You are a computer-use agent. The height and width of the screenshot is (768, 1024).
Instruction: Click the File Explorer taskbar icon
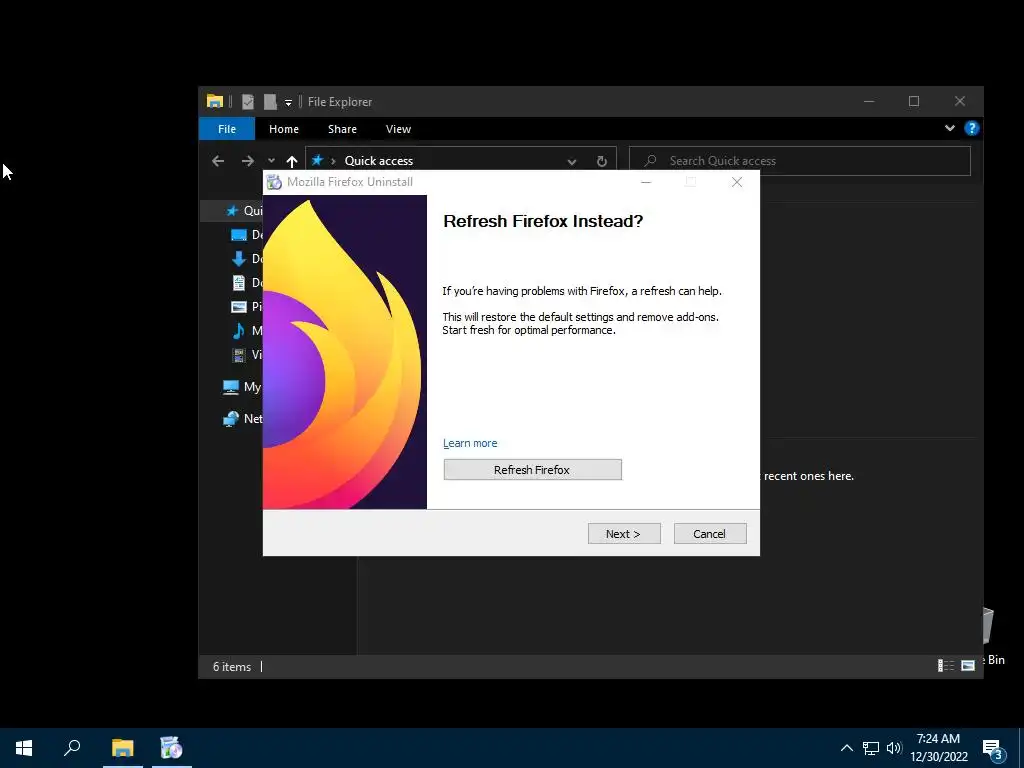122,748
